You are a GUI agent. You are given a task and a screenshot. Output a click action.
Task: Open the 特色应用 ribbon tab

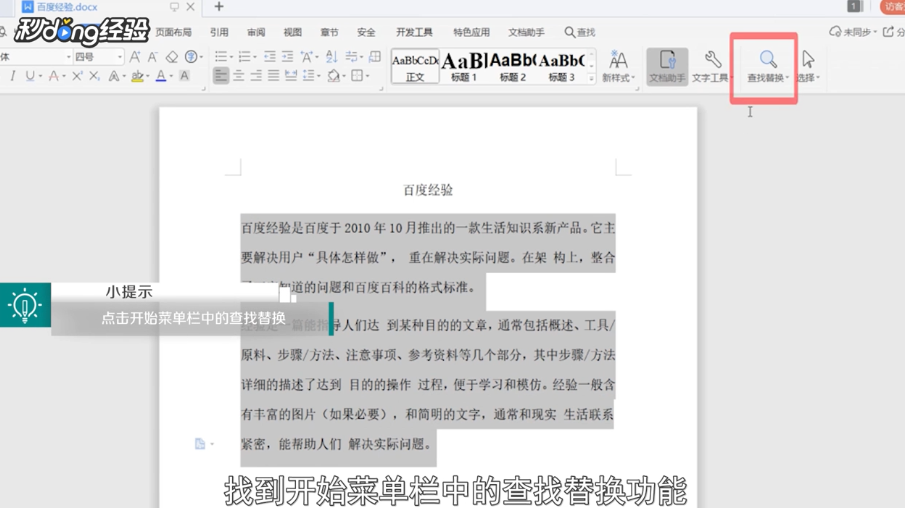click(x=472, y=32)
